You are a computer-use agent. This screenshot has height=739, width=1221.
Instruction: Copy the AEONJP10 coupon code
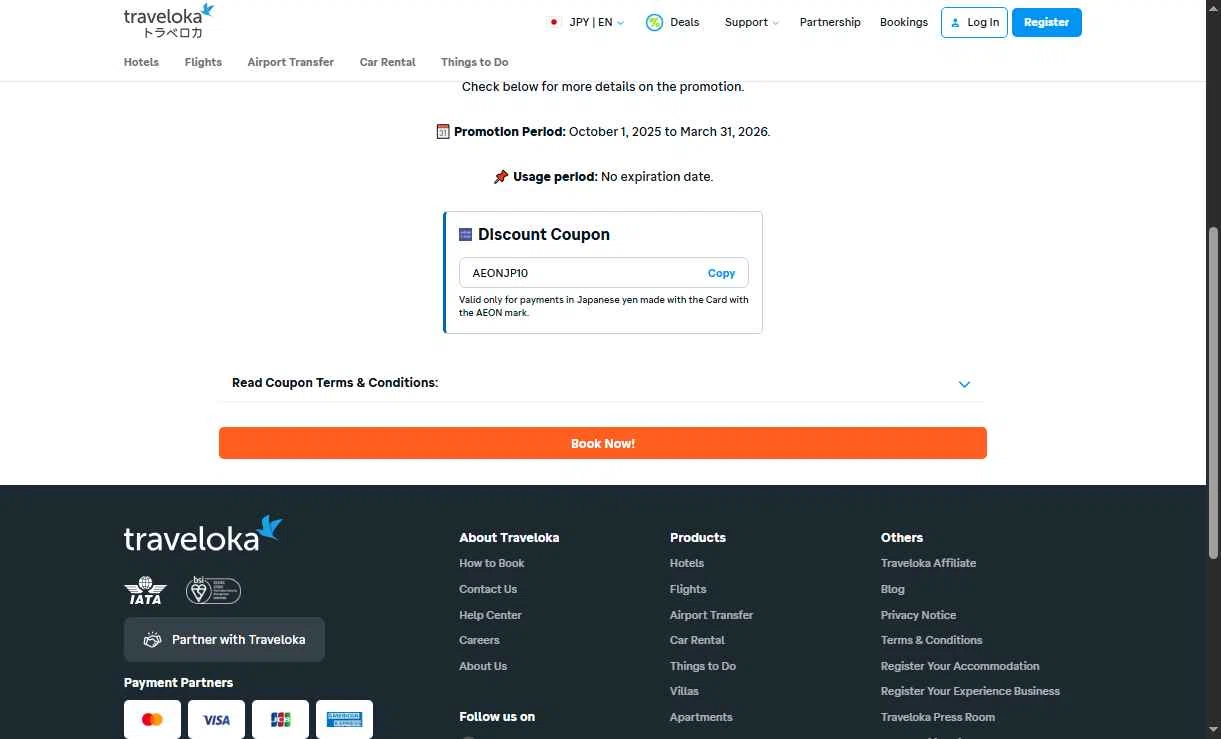pyautogui.click(x=721, y=273)
